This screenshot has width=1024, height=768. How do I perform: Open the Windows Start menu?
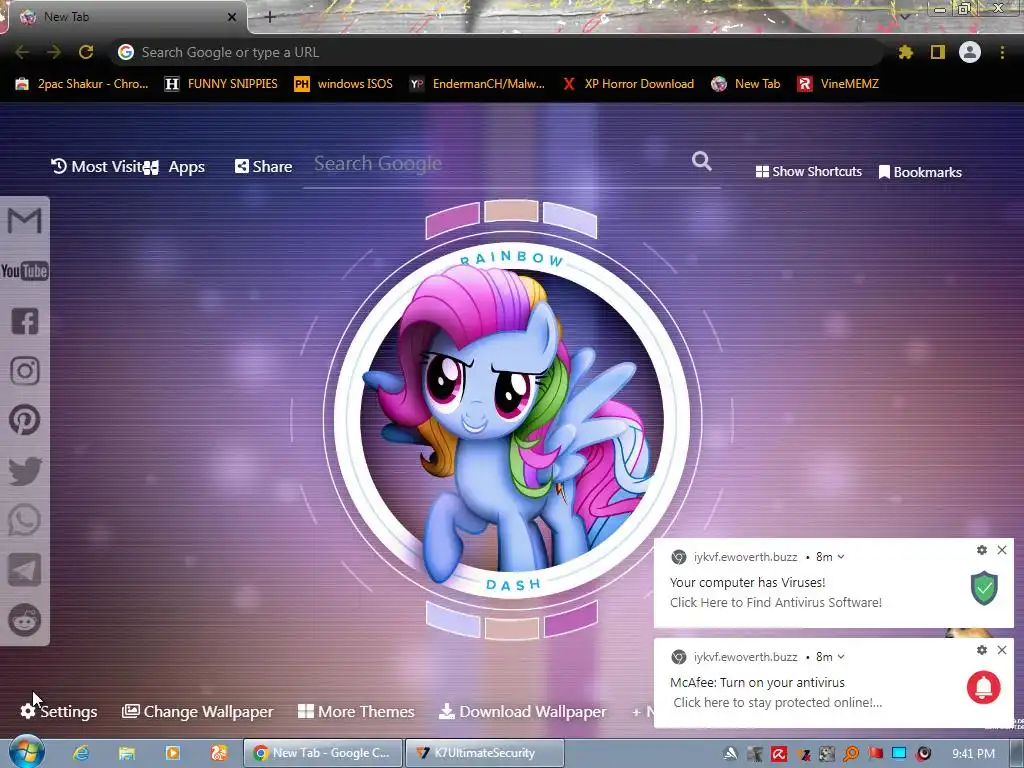point(26,752)
